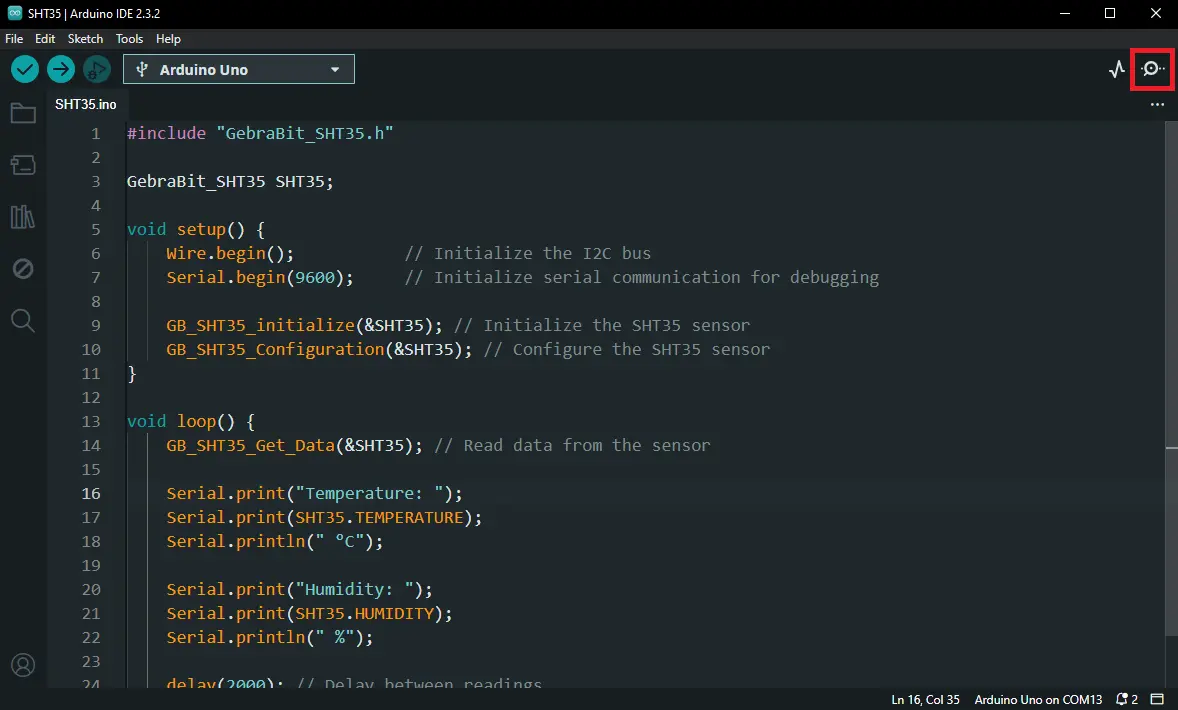Viewport: 1178px width, 710px height.
Task: Click Arduino Uno on COM13 status
Action: 1038,699
